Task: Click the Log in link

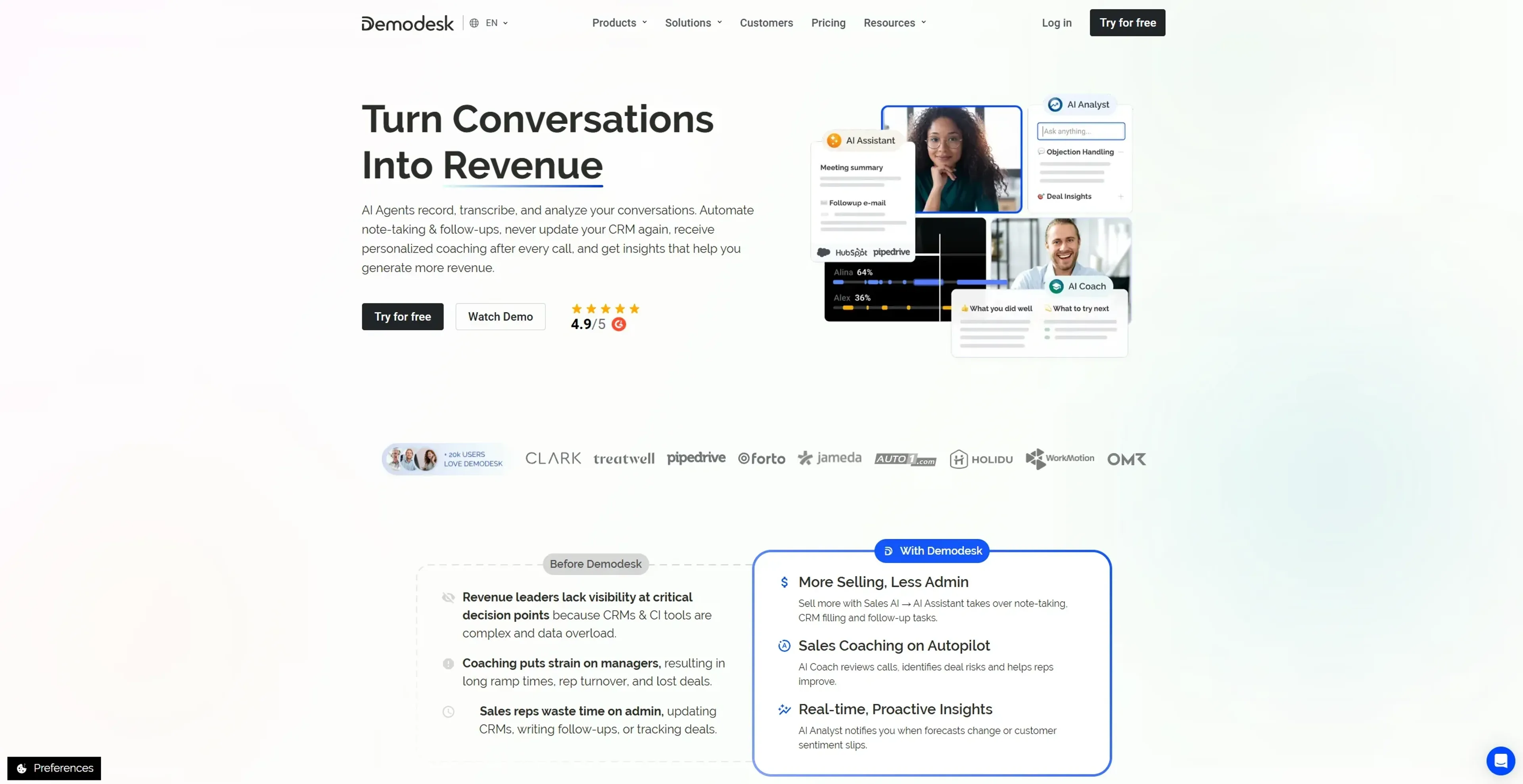Action: coord(1057,23)
